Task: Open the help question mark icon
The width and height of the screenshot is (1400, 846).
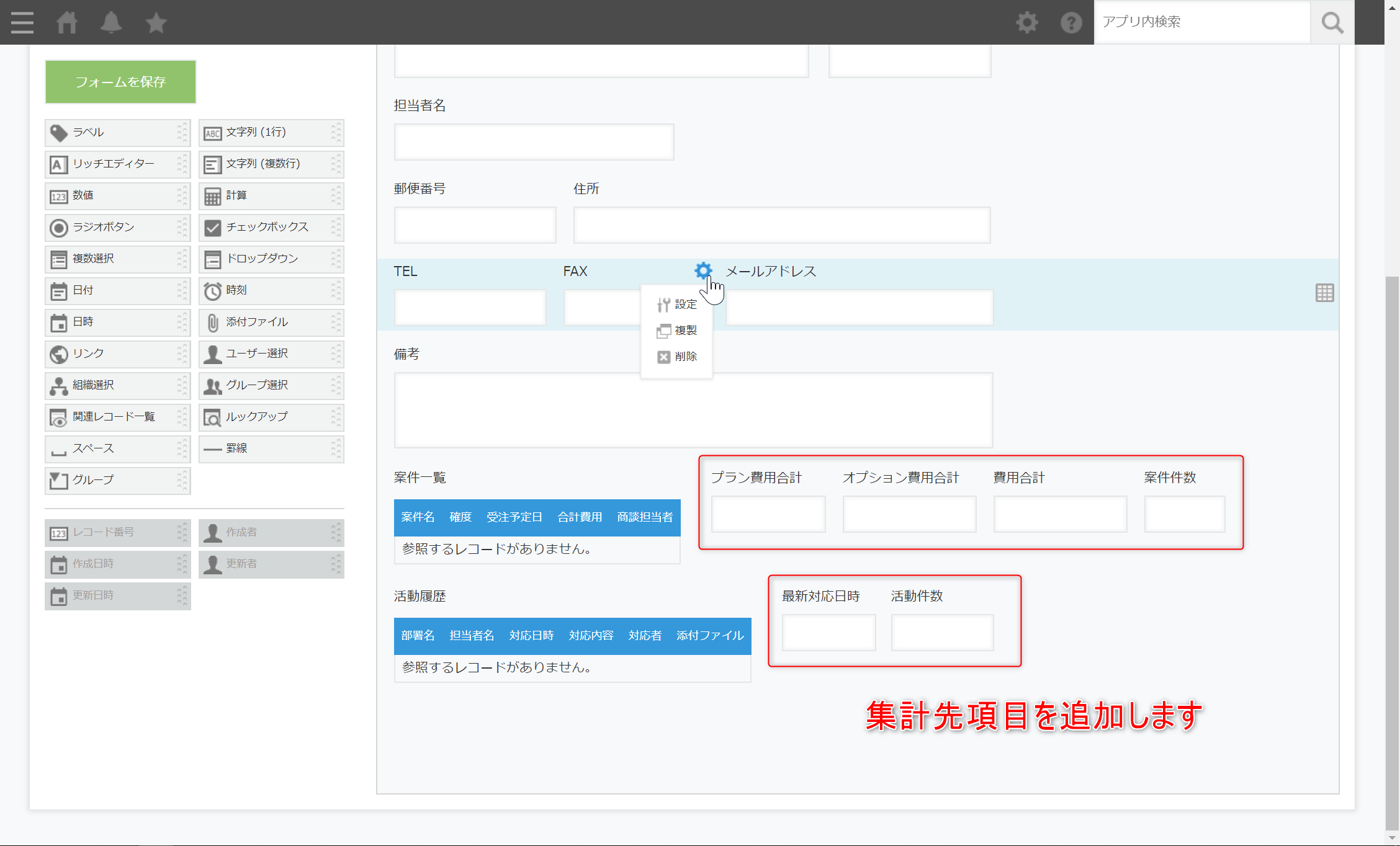Action: coord(1071,22)
